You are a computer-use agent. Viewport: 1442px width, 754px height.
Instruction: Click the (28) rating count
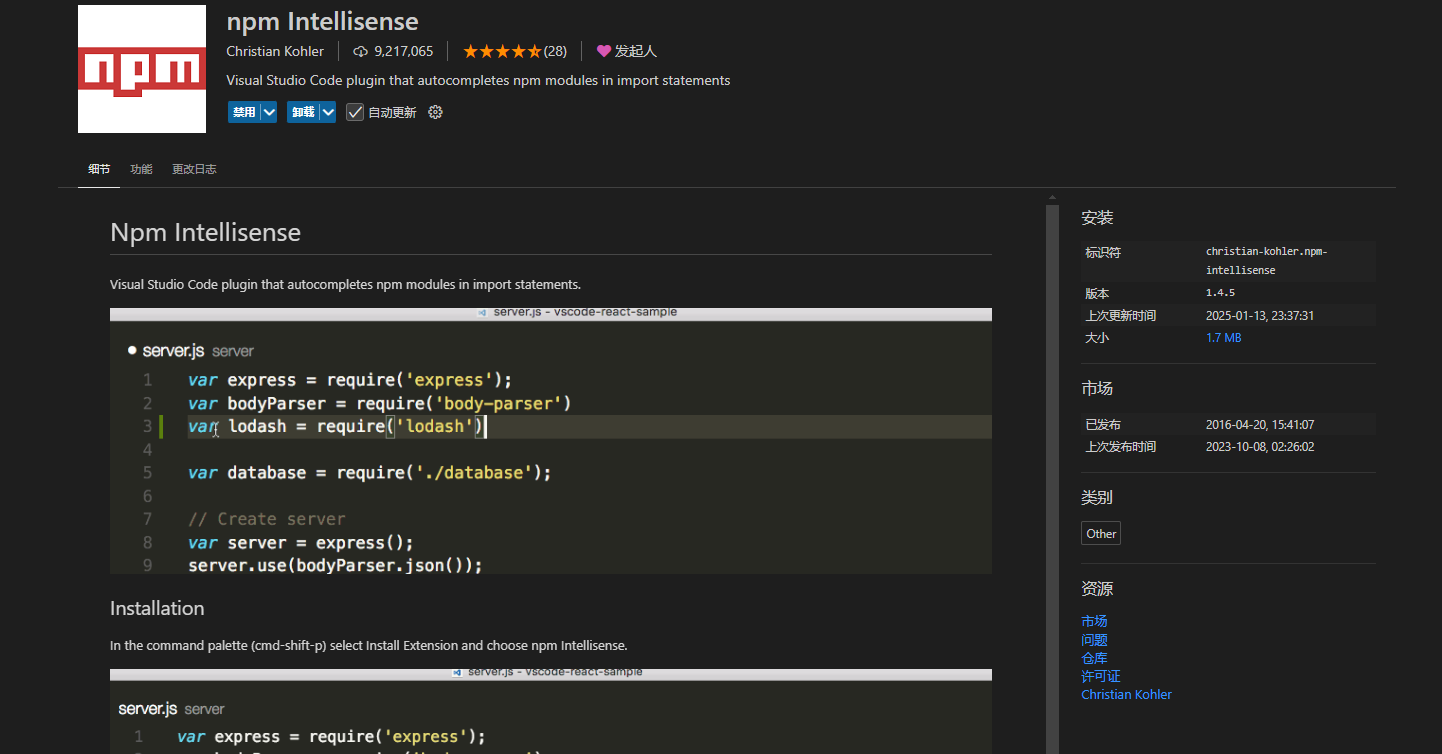coord(555,51)
